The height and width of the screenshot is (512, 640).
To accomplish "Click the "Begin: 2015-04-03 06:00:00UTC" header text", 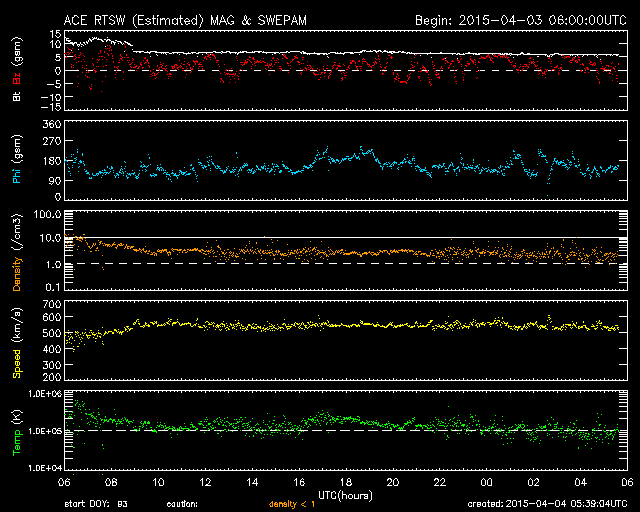I will (521, 20).
